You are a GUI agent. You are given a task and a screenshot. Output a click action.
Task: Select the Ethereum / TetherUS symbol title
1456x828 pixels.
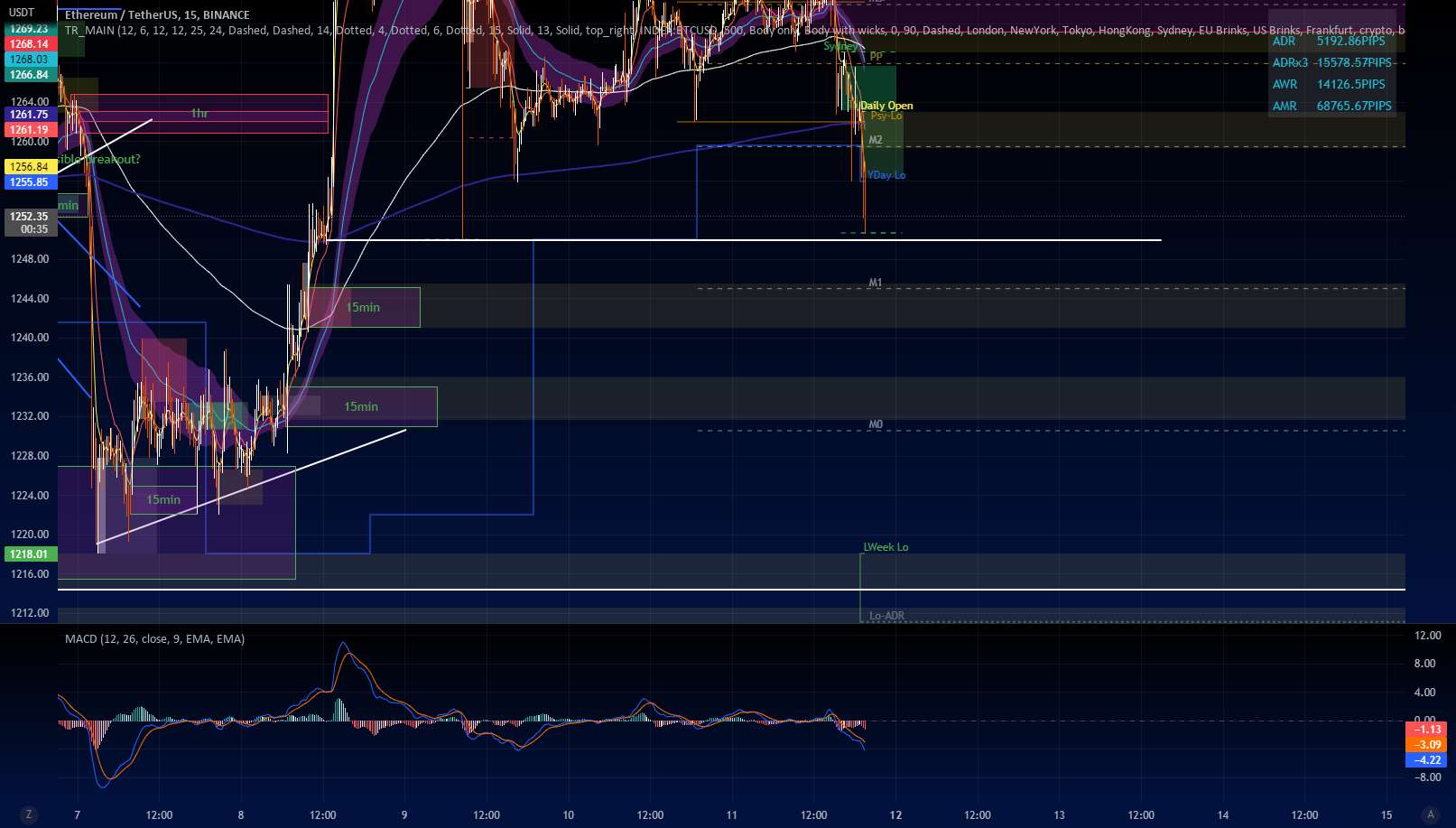[157, 15]
